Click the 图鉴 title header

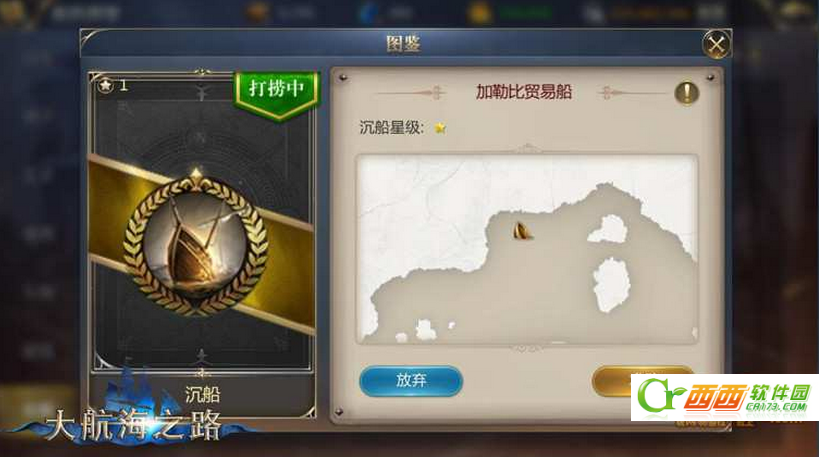point(403,44)
